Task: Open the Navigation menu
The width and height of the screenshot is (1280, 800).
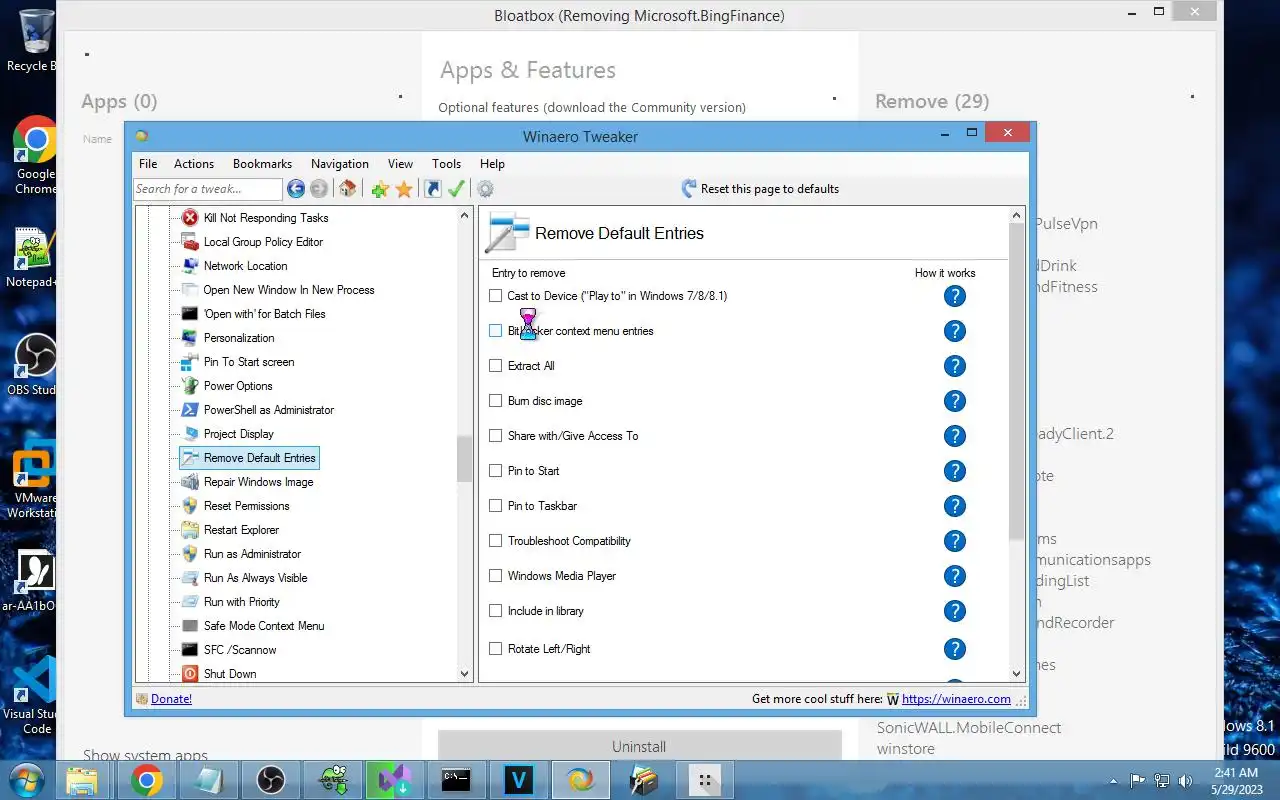Action: click(x=340, y=164)
